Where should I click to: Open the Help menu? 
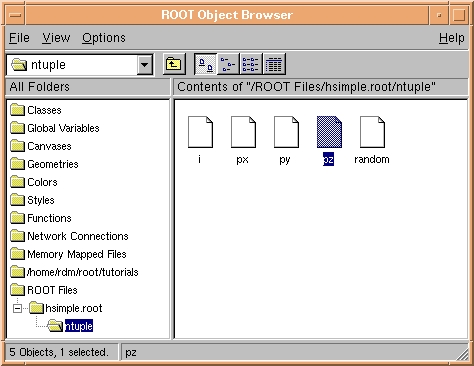451,38
